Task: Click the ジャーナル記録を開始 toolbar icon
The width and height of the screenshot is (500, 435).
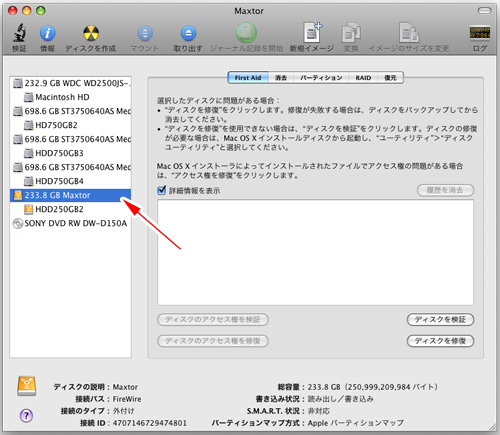Action: pos(246,33)
